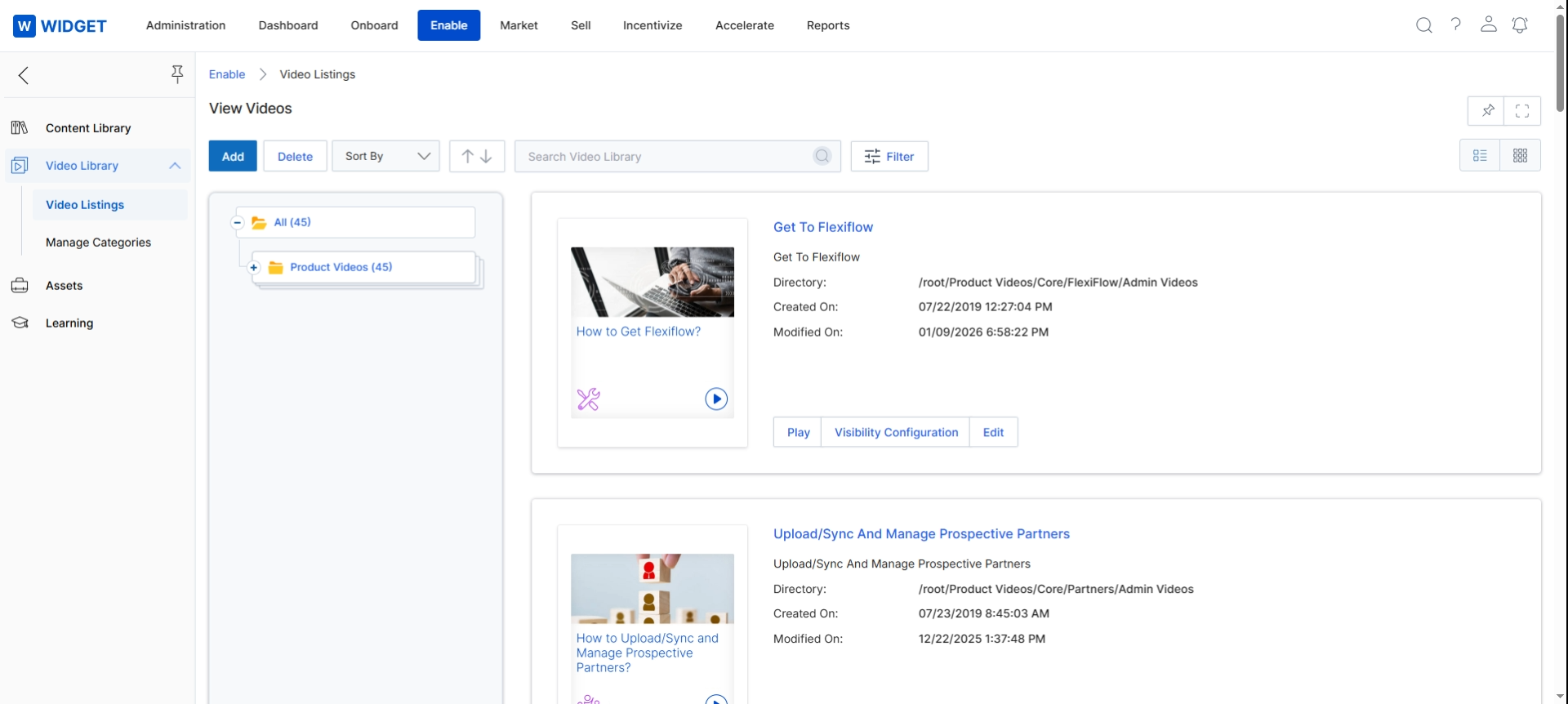
Task: Toggle sort order arrows
Action: pyautogui.click(x=477, y=156)
